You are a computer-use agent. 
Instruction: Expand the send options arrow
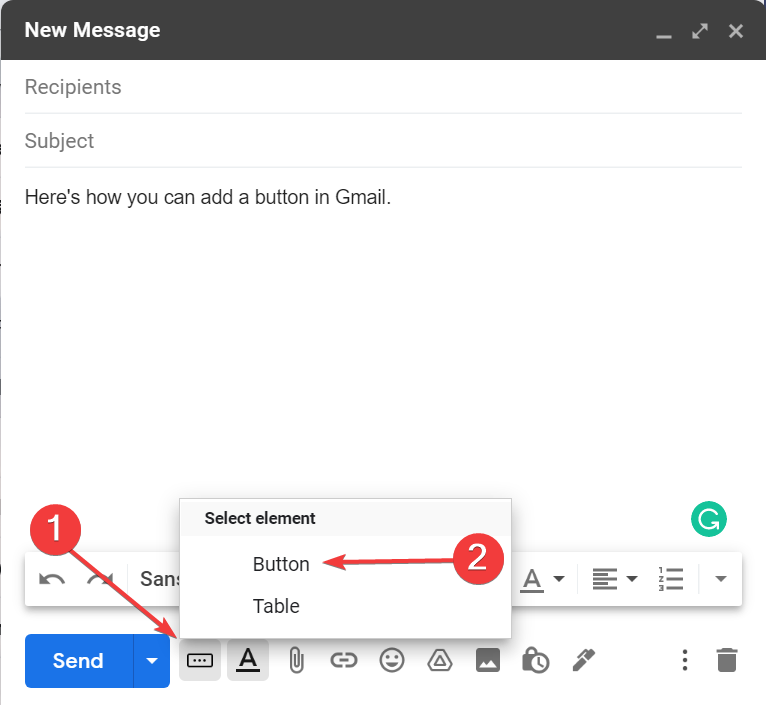(151, 660)
